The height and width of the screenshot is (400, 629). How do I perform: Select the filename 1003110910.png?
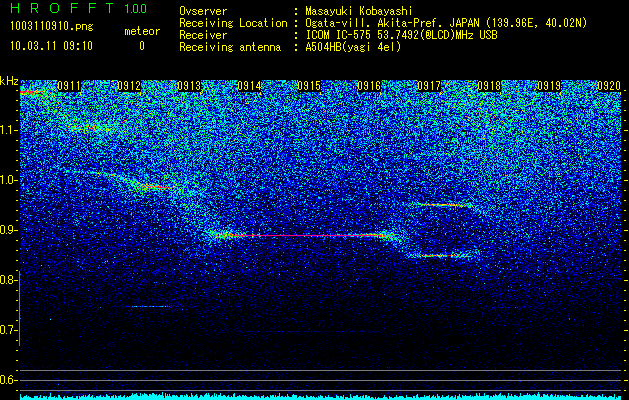click(52, 27)
